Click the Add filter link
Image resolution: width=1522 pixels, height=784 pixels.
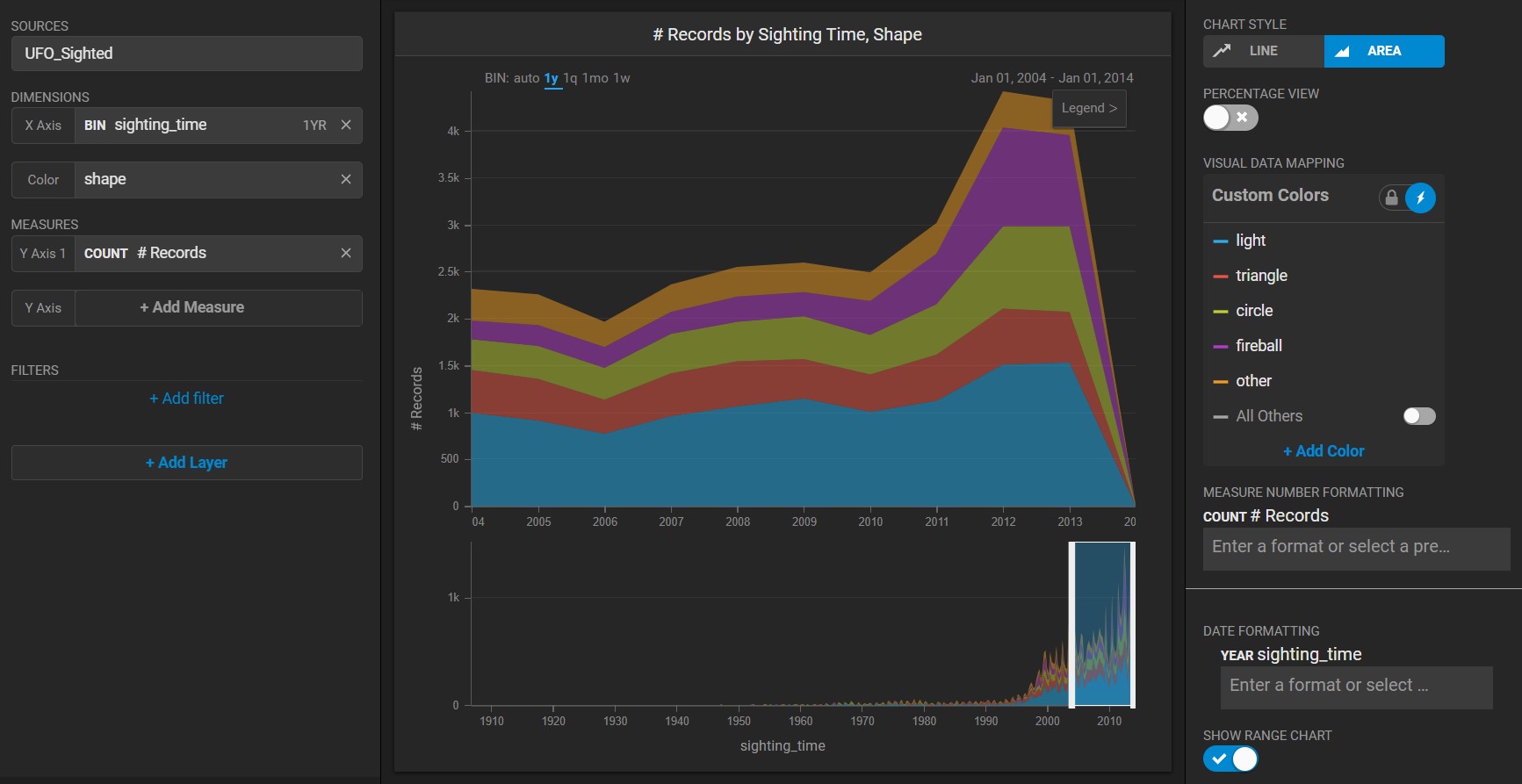pyautogui.click(x=186, y=399)
